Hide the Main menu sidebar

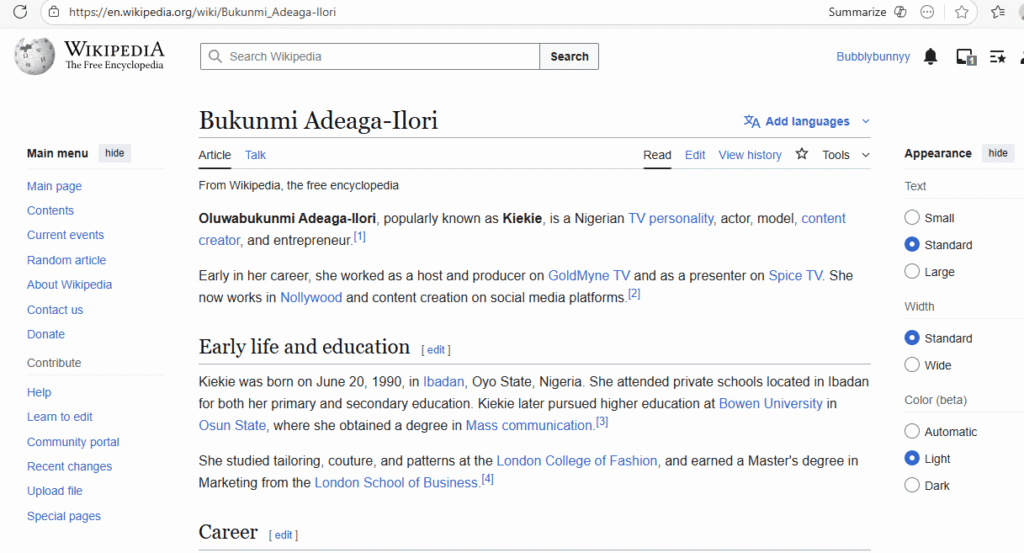pyautogui.click(x=115, y=153)
